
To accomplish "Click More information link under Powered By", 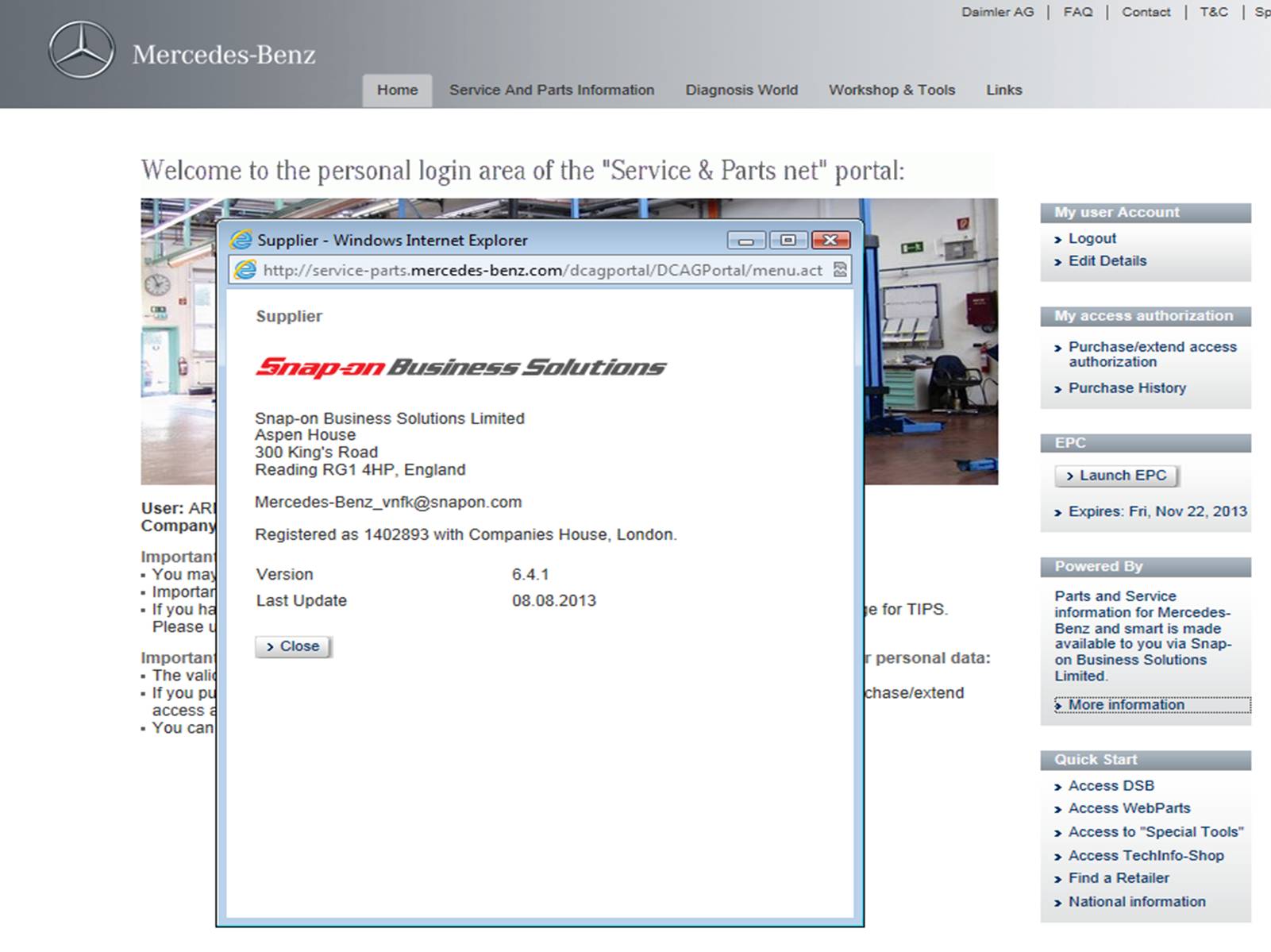I will click(1126, 704).
